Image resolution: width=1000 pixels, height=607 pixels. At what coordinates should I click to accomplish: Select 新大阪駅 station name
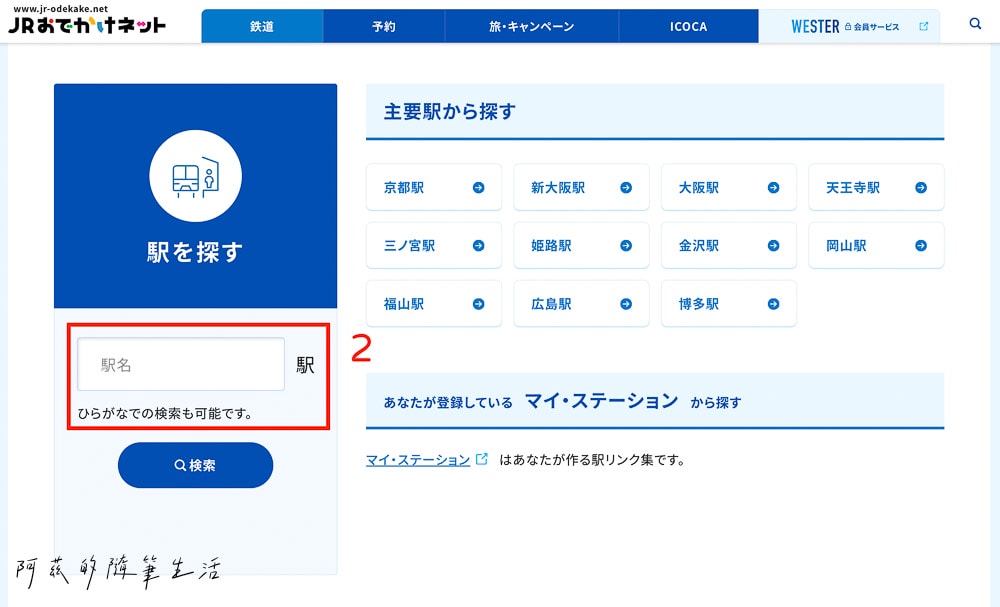(x=558, y=187)
